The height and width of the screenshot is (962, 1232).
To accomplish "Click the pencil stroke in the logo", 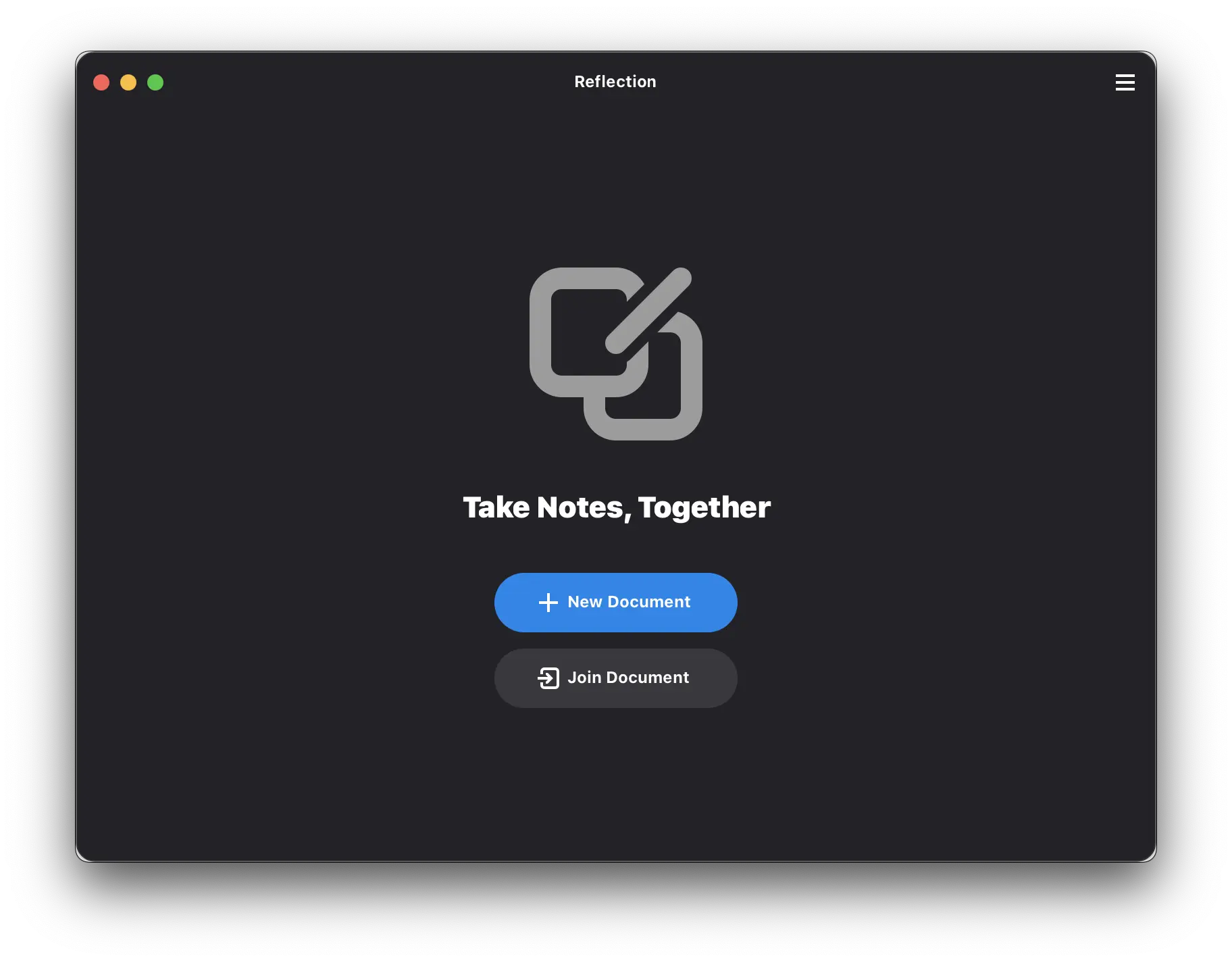I will tap(648, 311).
